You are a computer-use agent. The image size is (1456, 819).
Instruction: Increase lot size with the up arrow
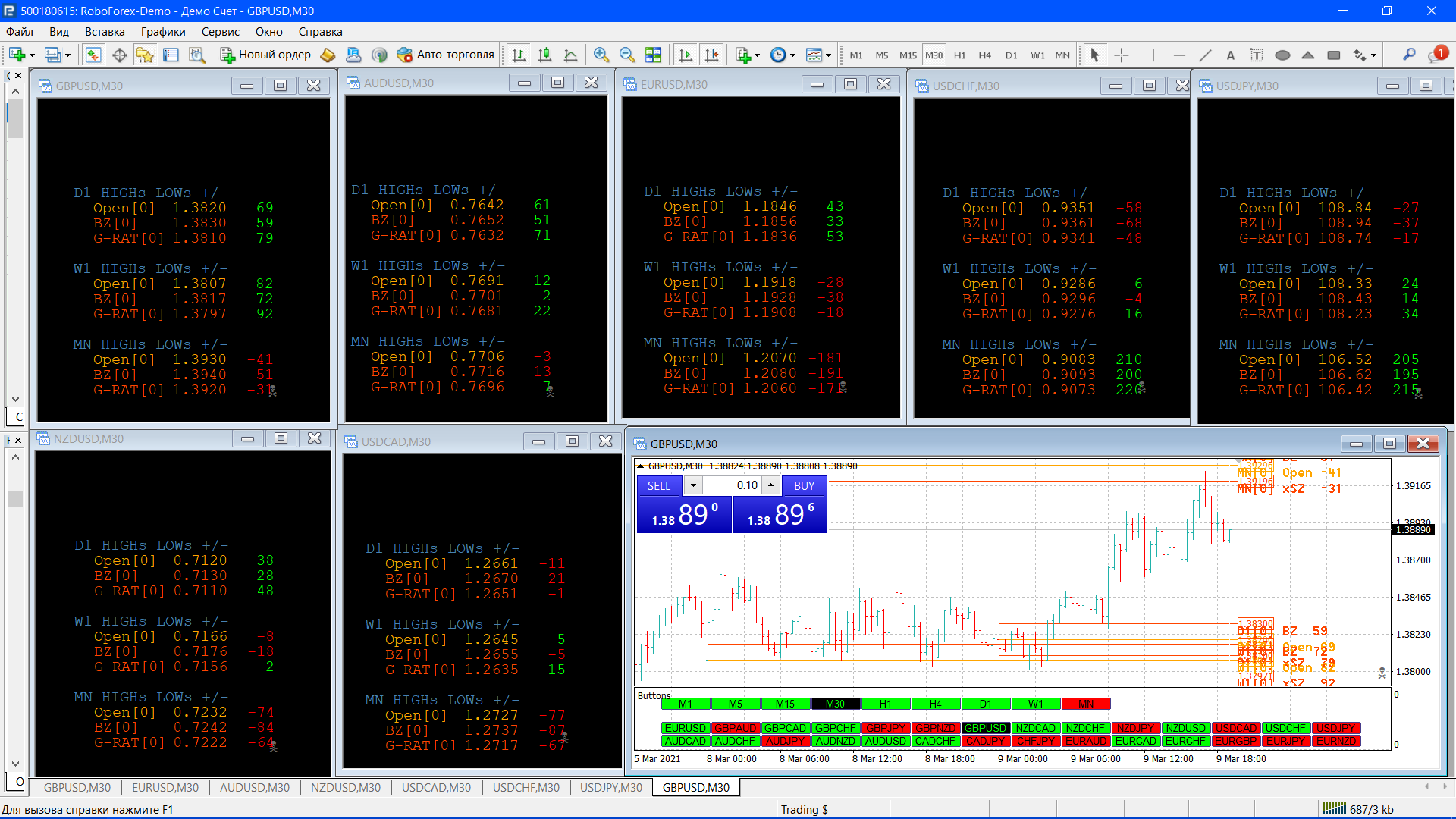pos(771,486)
